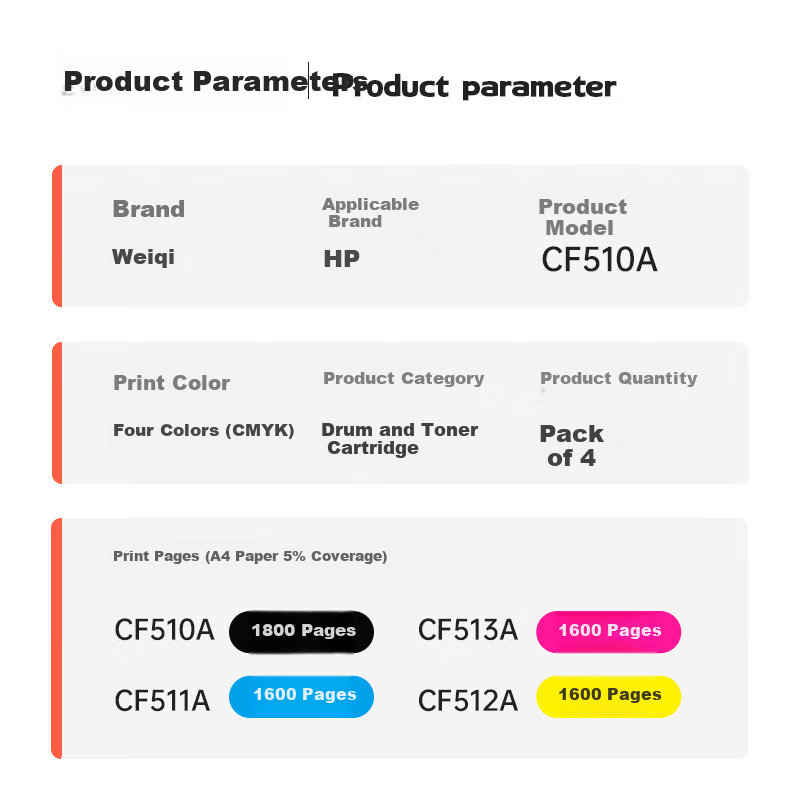Select the CF513A model label
The height and width of the screenshot is (800, 800).
[x=468, y=630]
